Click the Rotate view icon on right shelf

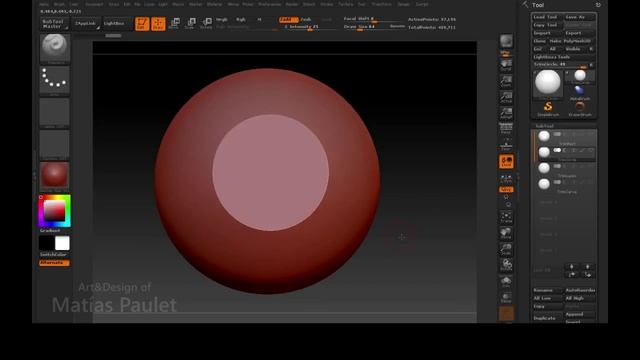506,265
